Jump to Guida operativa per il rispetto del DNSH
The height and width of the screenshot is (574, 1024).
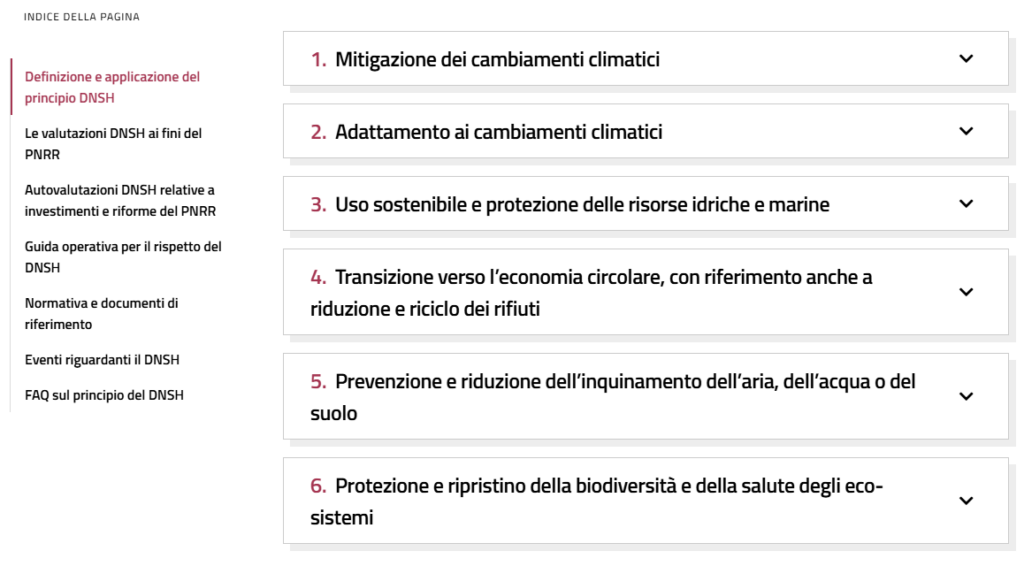click(x=123, y=257)
